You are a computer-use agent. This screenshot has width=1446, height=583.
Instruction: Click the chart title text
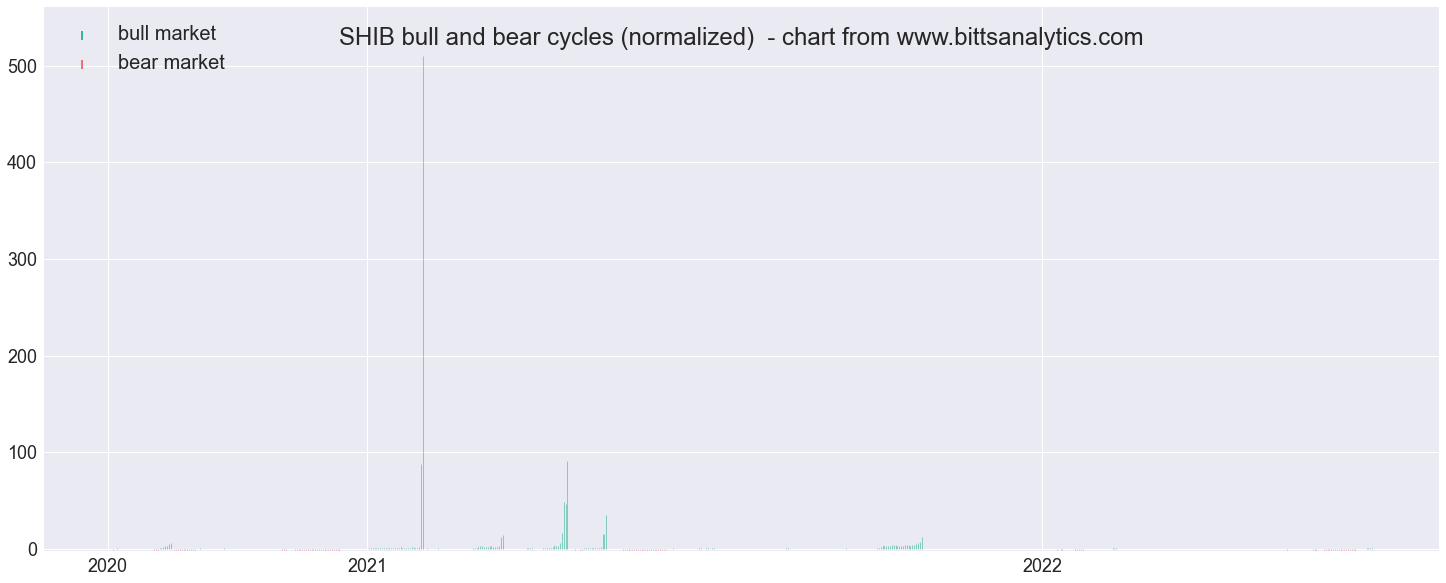pyautogui.click(x=741, y=38)
